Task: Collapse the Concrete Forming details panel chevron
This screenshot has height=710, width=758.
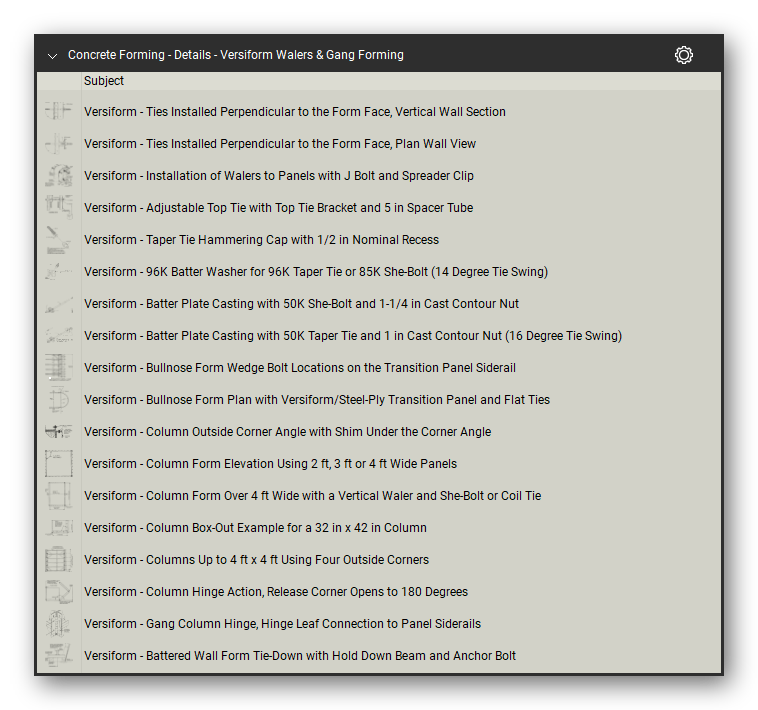Action: [52, 56]
